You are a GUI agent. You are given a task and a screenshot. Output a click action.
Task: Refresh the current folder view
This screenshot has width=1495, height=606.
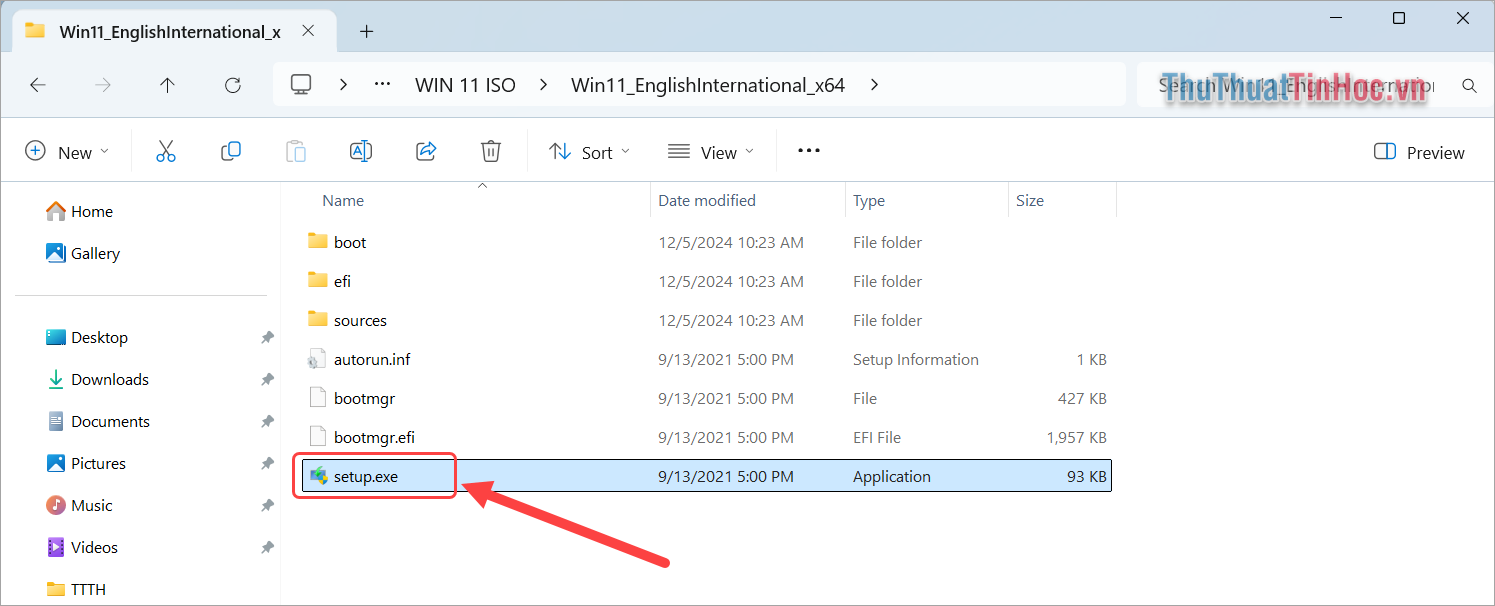pyautogui.click(x=233, y=85)
